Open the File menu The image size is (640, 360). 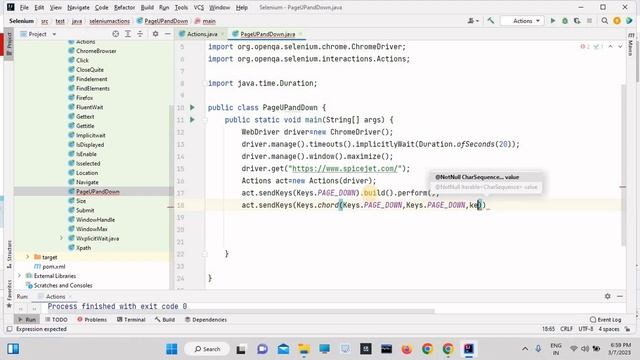24,7
